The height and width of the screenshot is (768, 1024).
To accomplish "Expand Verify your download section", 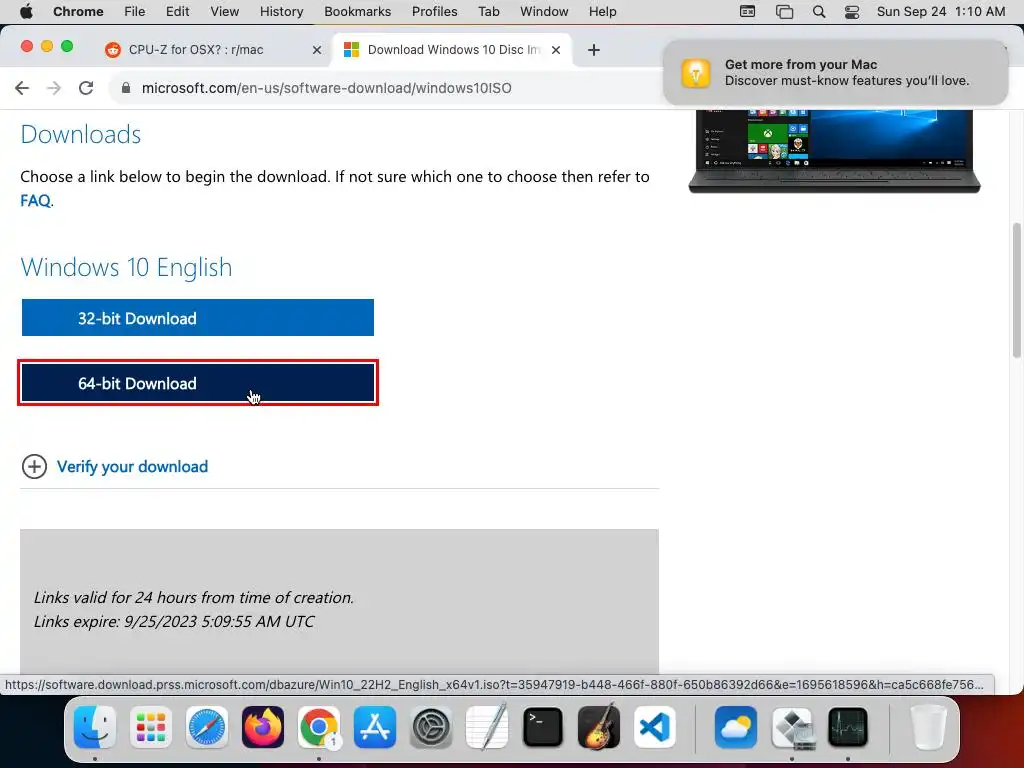I will coord(34,466).
